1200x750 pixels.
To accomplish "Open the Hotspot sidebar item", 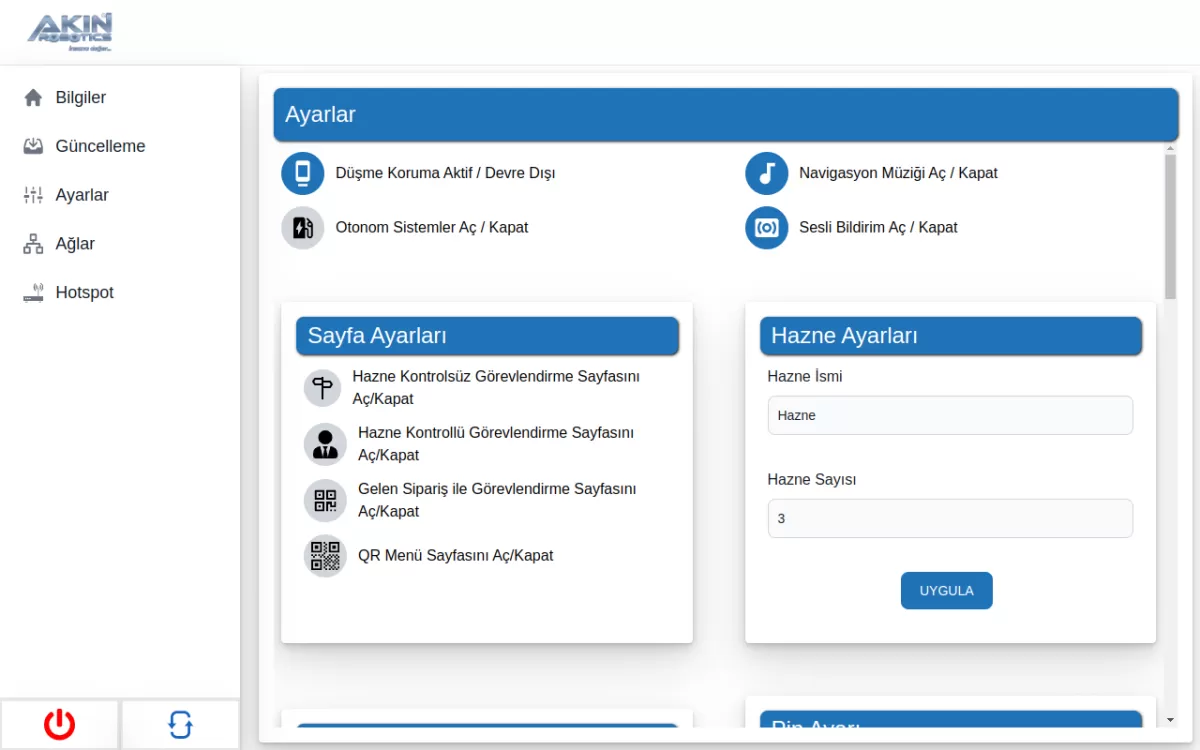I will [84, 293].
